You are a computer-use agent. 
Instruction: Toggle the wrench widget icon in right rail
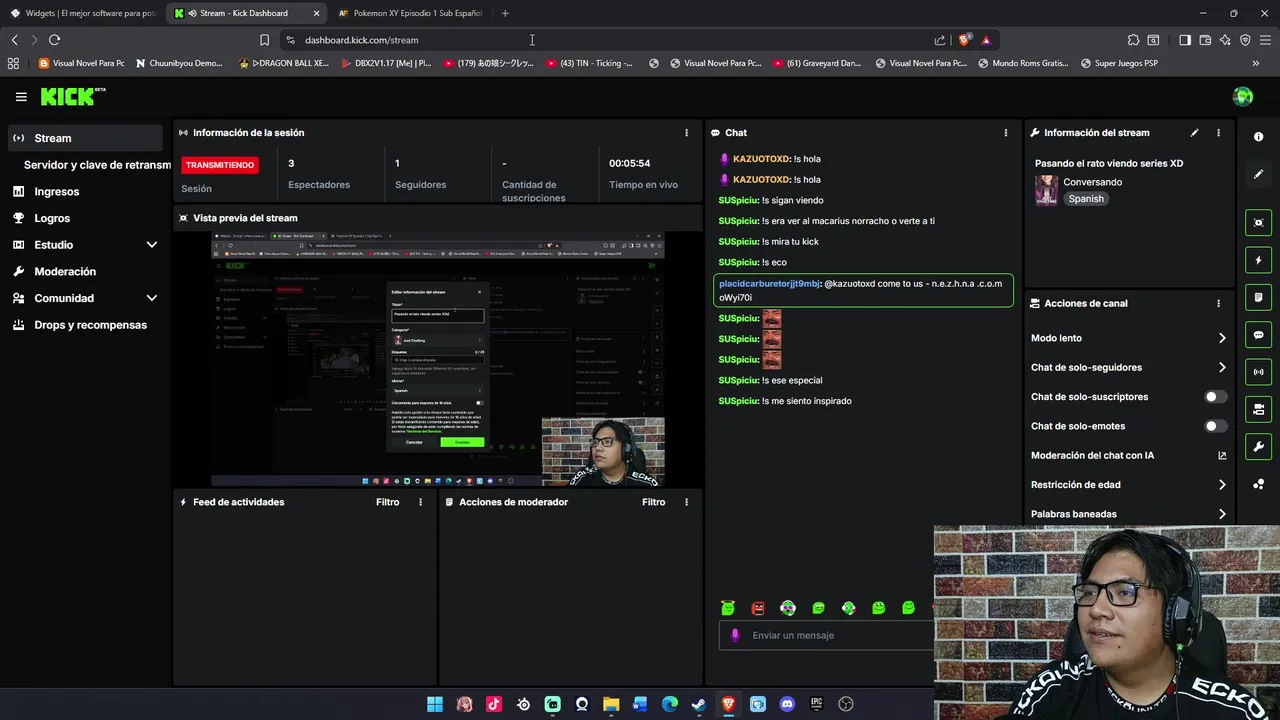pyautogui.click(x=1258, y=447)
